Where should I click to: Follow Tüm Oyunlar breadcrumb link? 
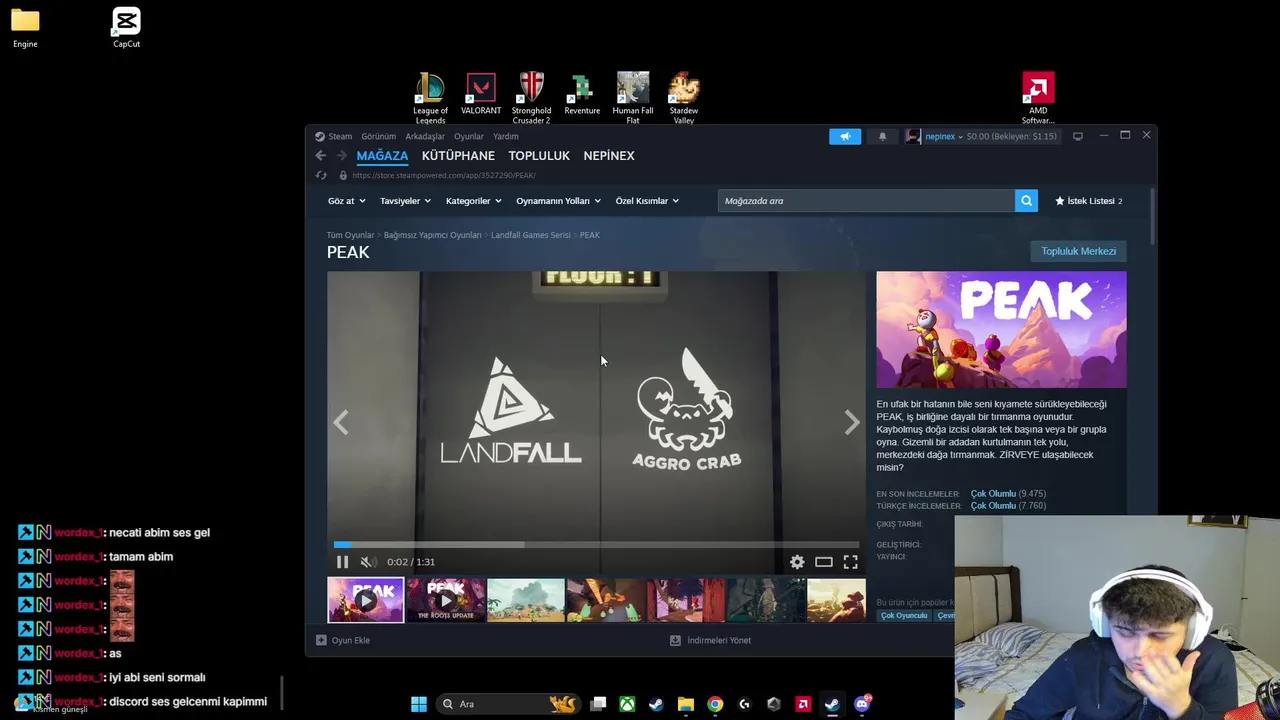(350, 235)
